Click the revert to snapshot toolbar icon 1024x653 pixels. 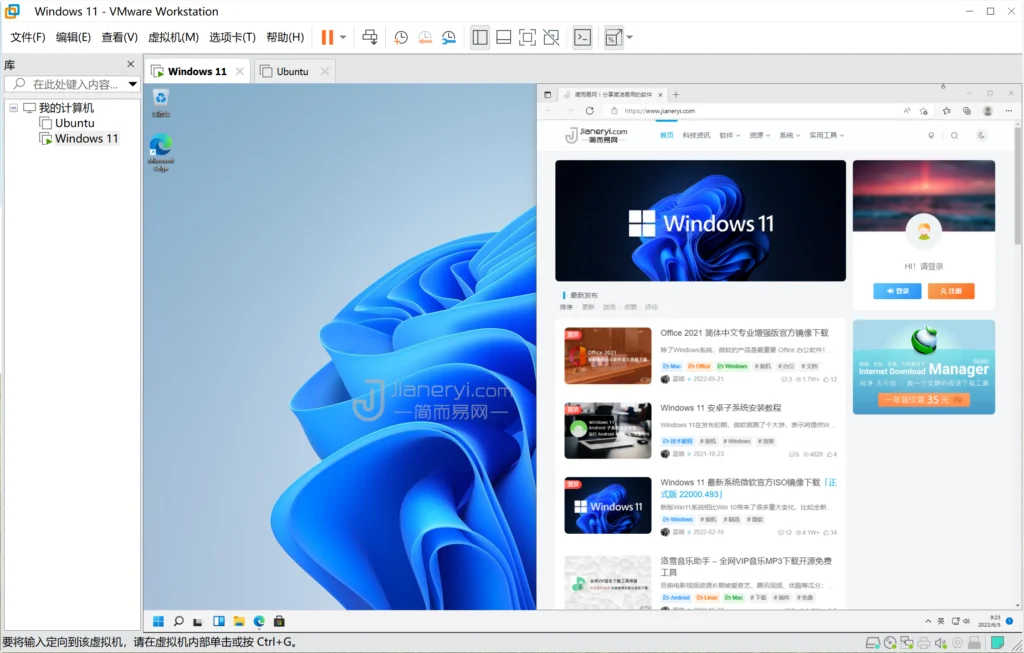point(424,37)
